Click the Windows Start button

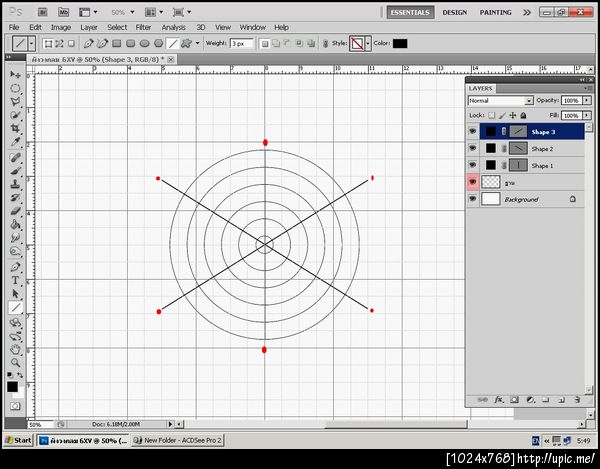click(x=17, y=440)
